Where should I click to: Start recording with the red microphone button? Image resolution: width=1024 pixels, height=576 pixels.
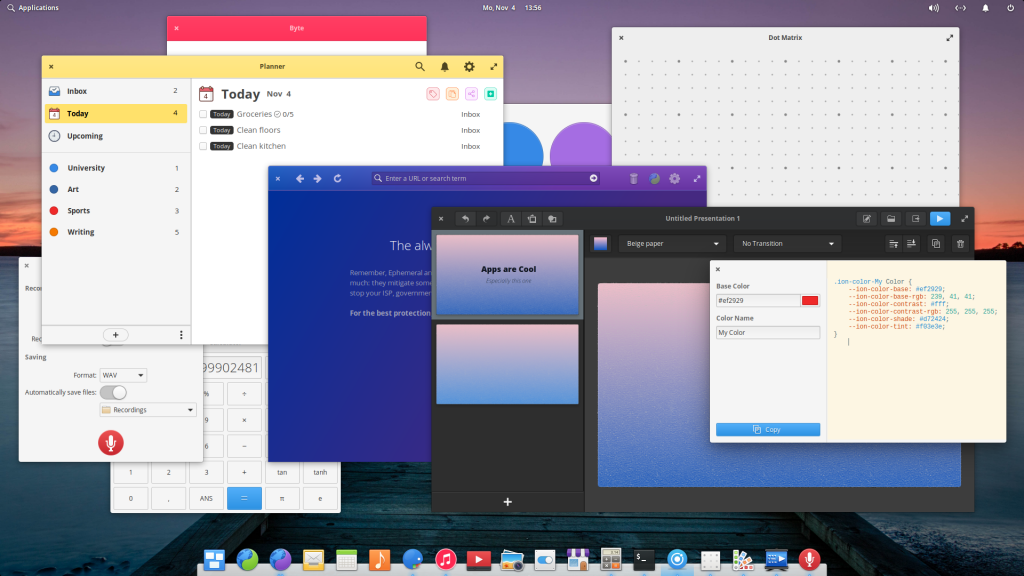tap(111, 443)
